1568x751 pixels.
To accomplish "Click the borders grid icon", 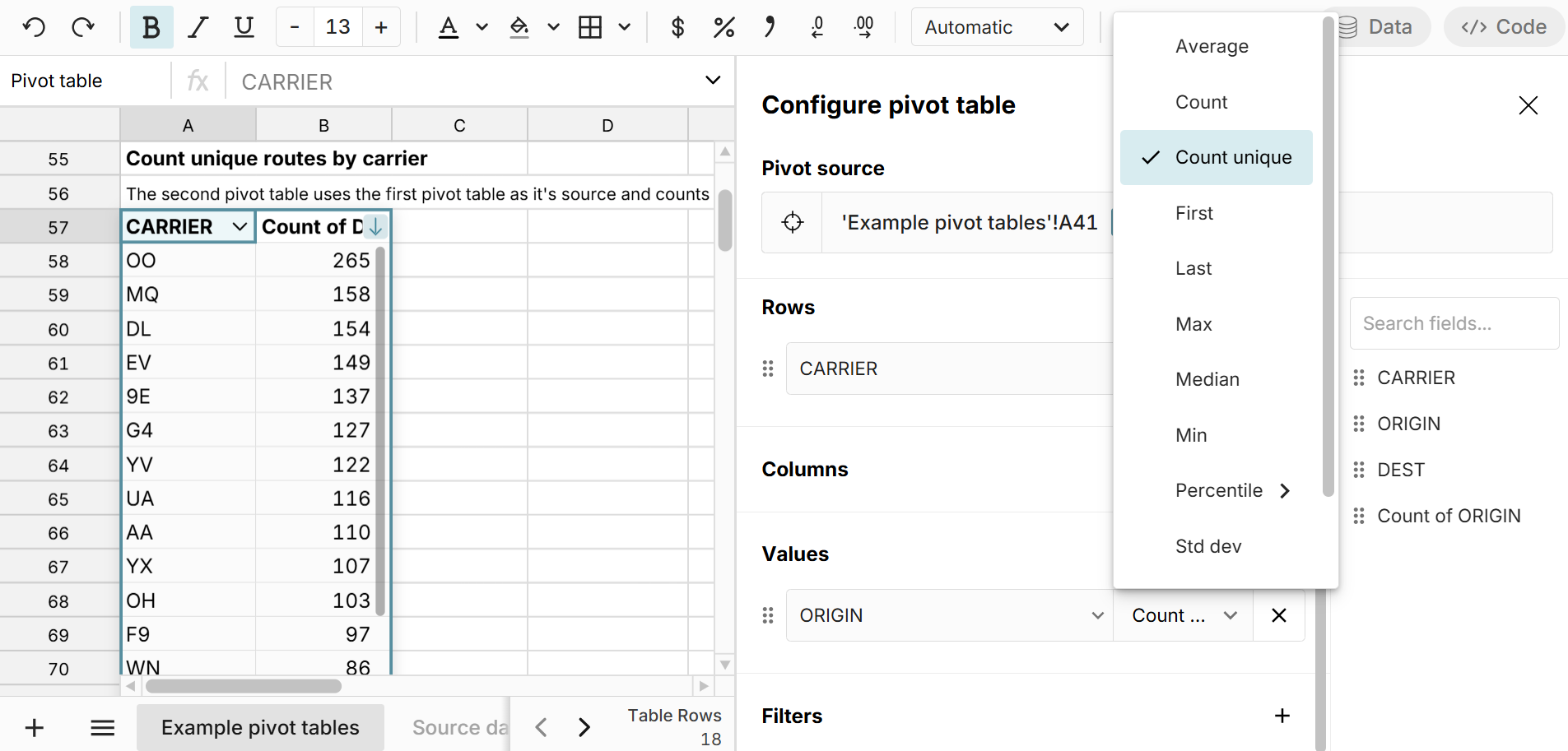I will pyautogui.click(x=590, y=27).
